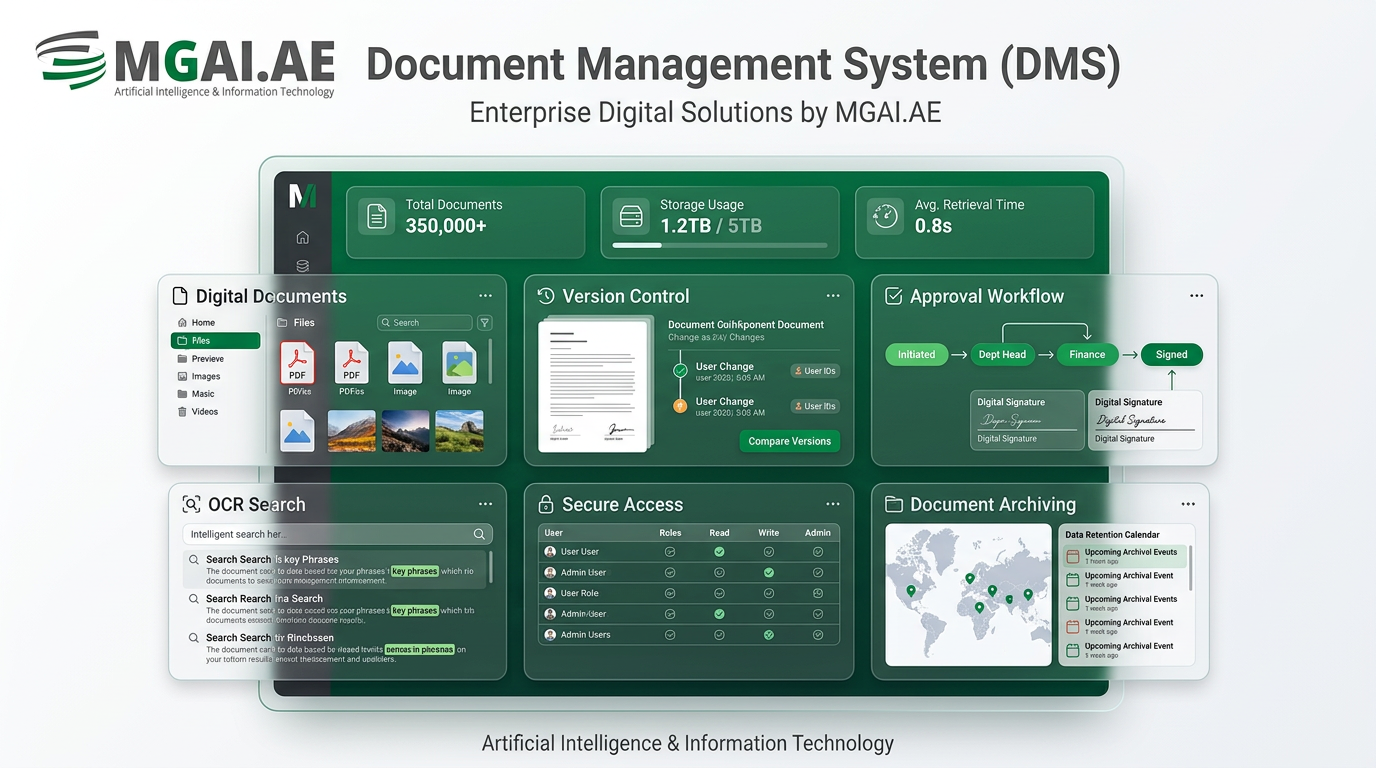This screenshot has width=1376, height=768.
Task: Click the page icon beside Digital Documents title
Action: coord(181,296)
